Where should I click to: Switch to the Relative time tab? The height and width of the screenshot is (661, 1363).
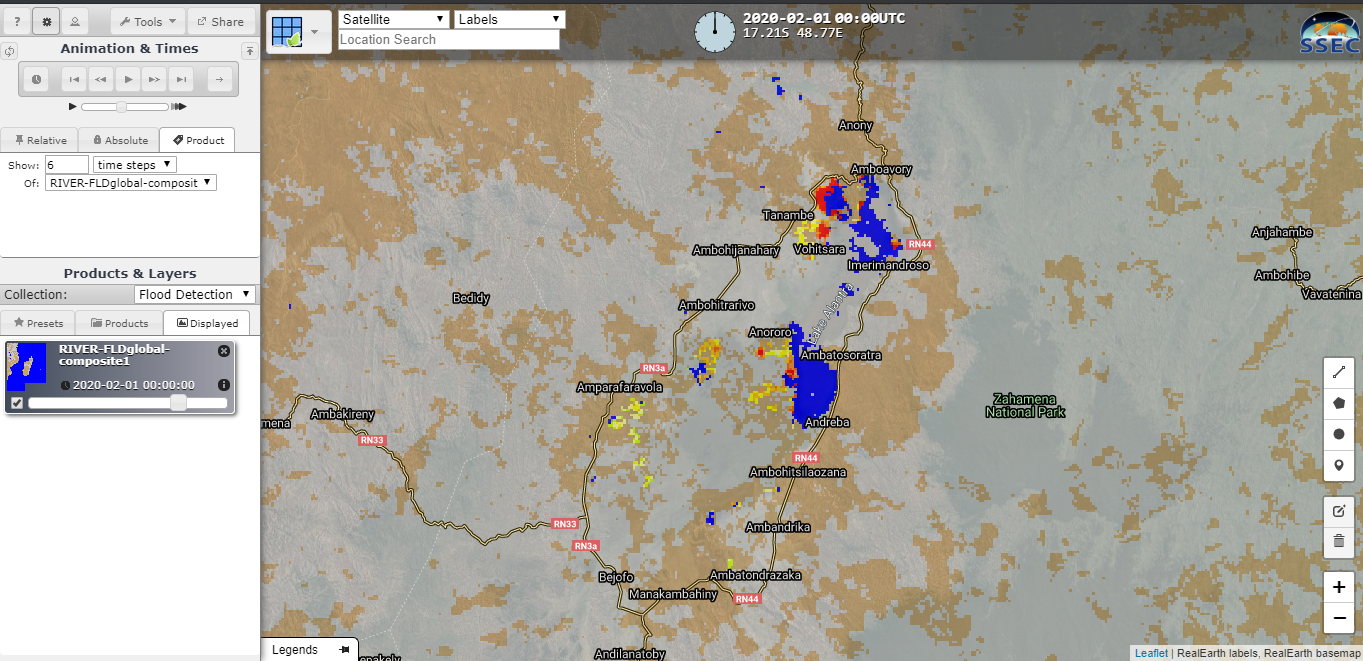(x=40, y=140)
